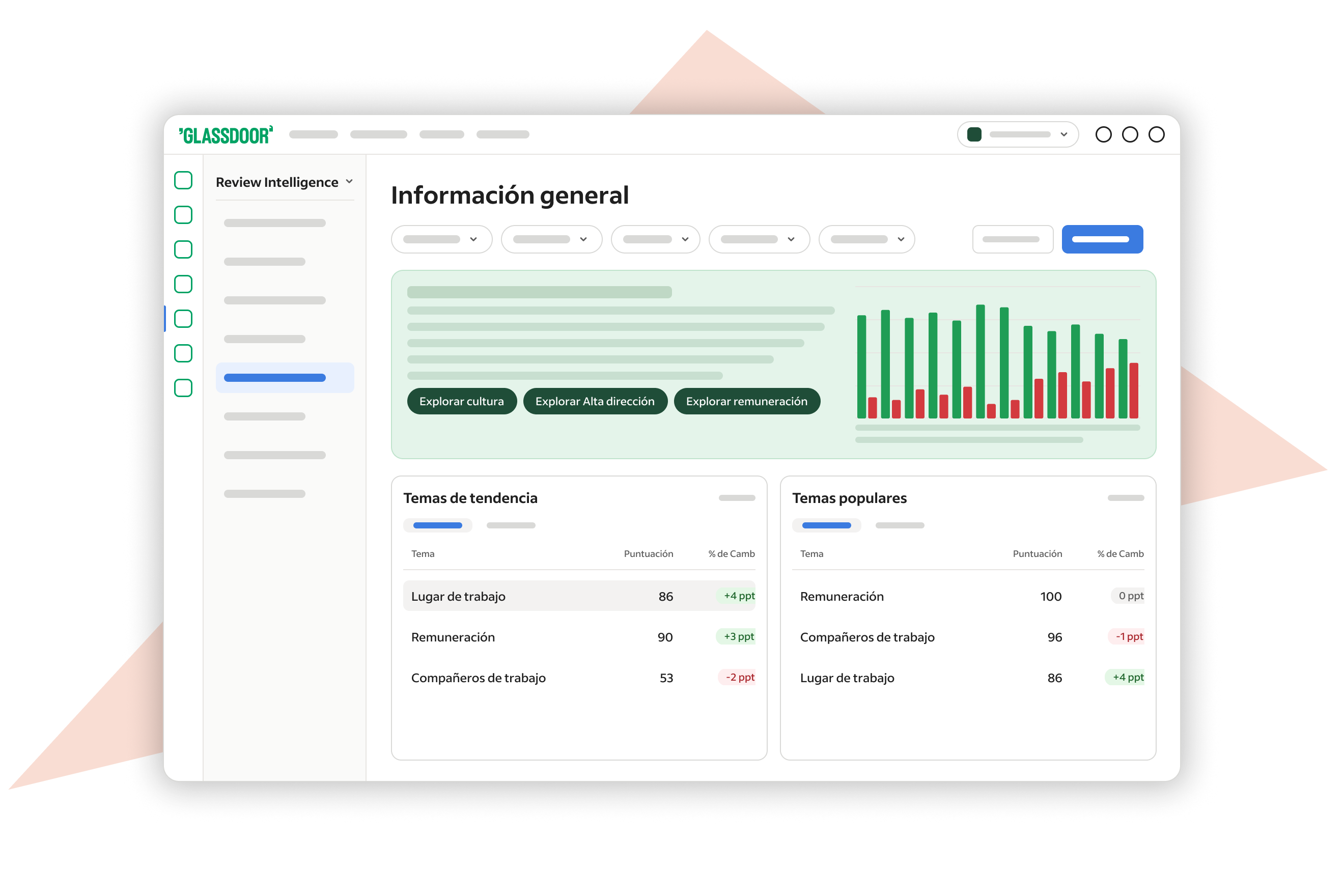Screen dimensions: 1344x896
Task: Click Puntuación column header in Temas de tendencia
Action: pyautogui.click(x=649, y=554)
